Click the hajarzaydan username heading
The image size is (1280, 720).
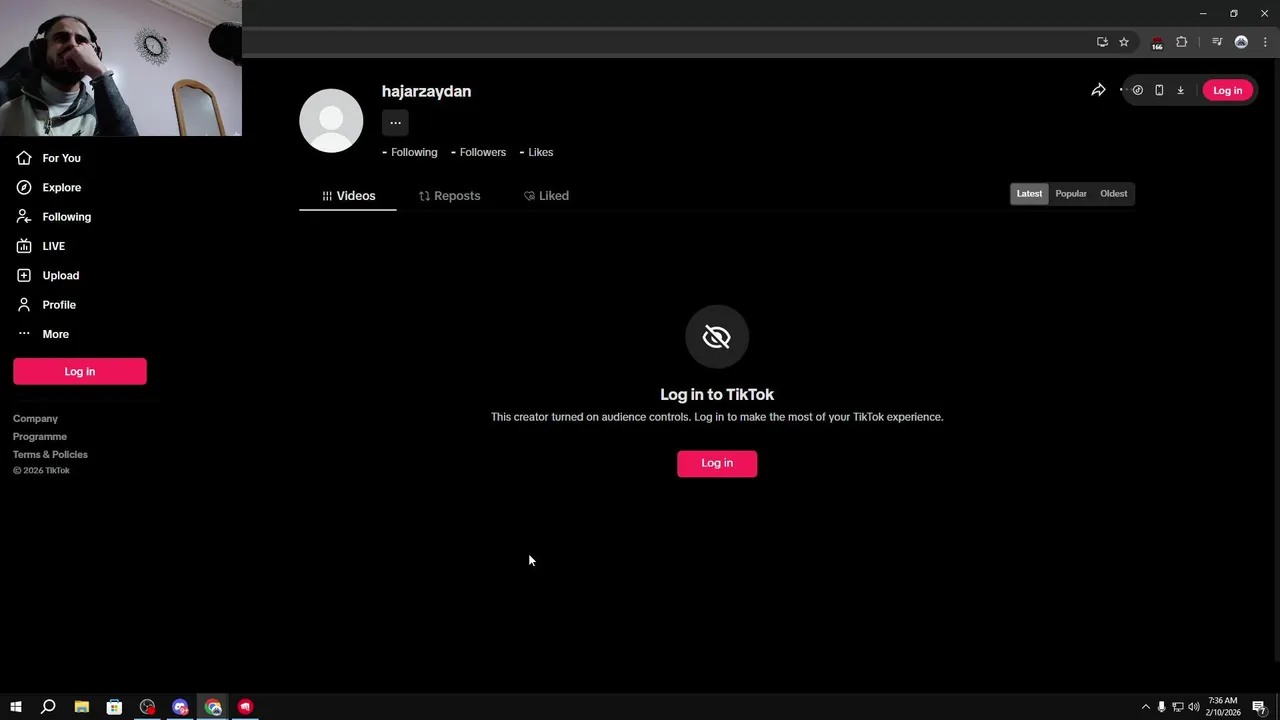click(426, 91)
